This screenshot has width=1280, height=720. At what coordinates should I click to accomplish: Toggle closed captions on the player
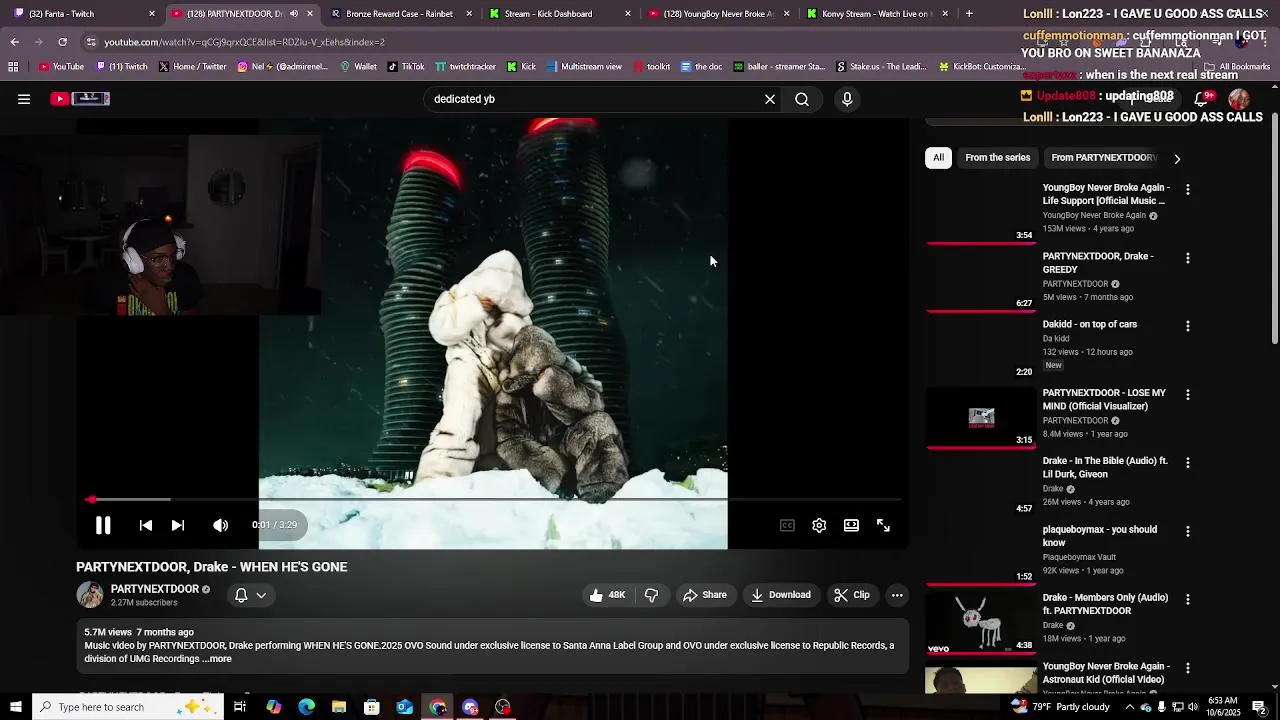(787, 525)
